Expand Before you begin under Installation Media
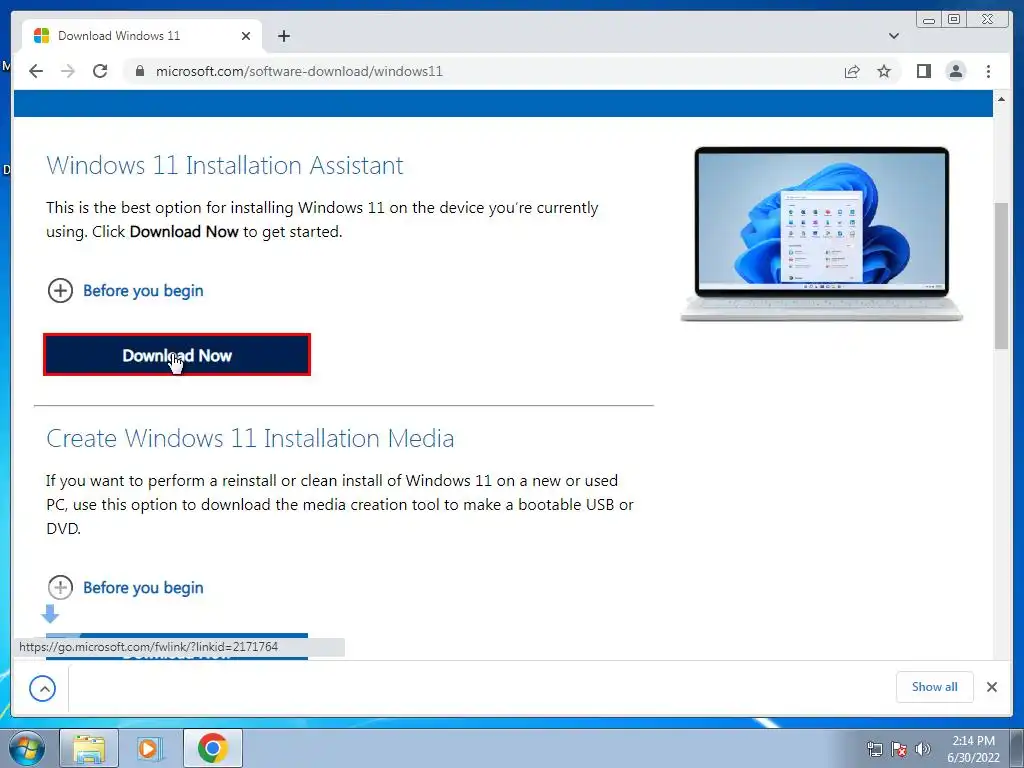This screenshot has width=1024, height=768. [125, 587]
